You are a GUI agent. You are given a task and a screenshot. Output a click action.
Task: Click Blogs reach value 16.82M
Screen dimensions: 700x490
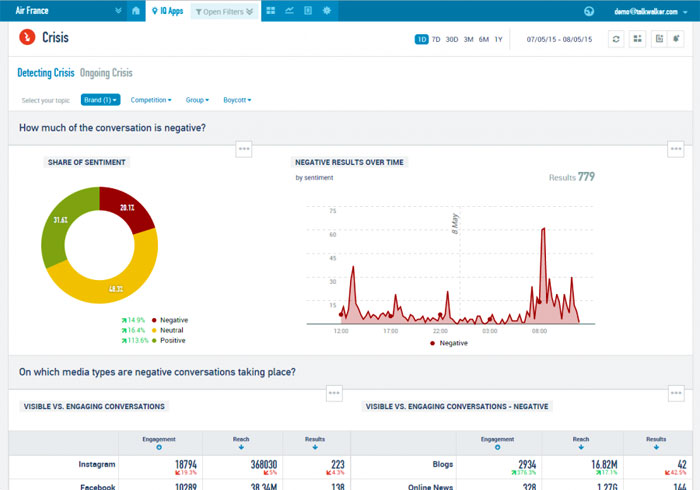(604, 465)
